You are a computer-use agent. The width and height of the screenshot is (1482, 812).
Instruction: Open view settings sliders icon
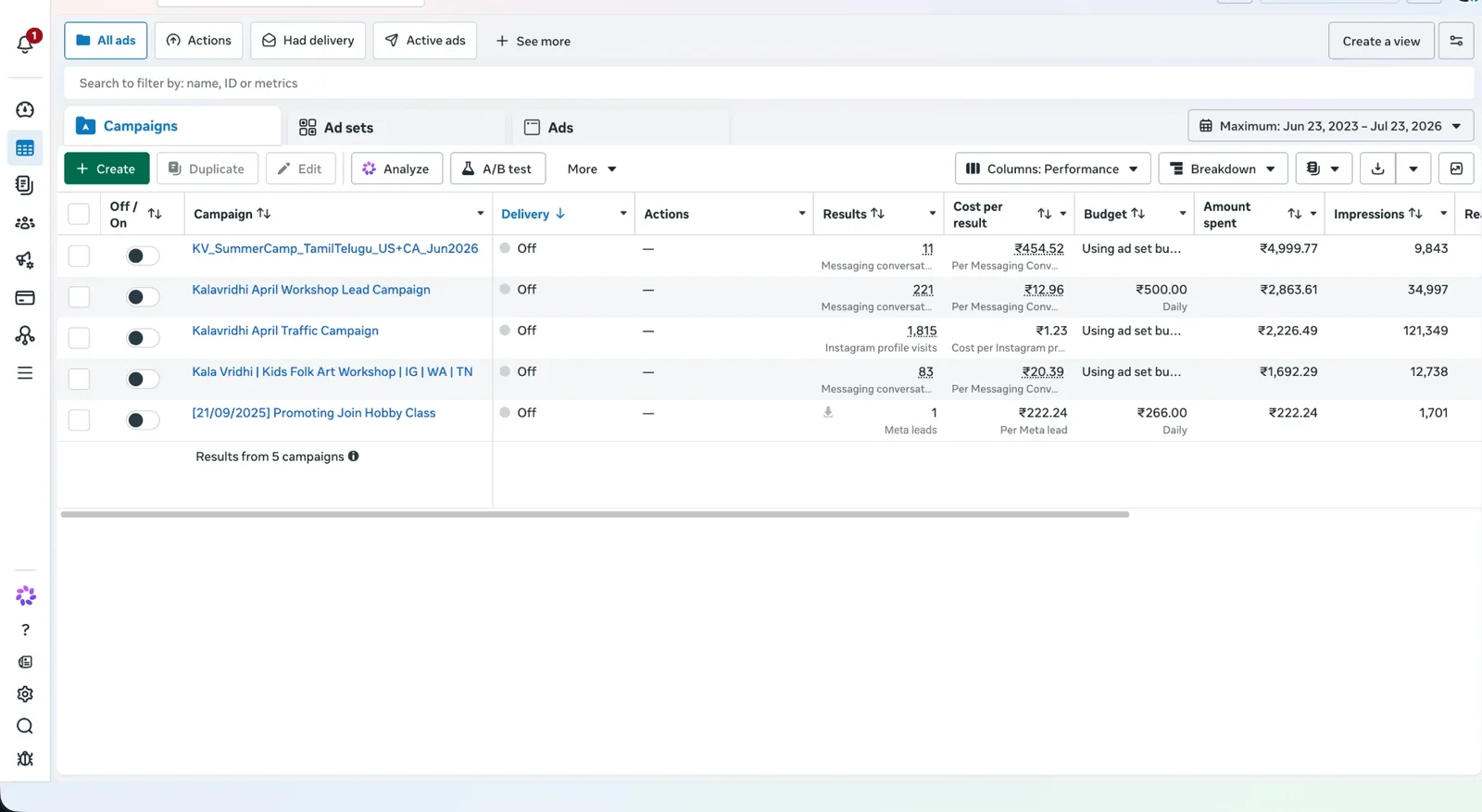click(x=1456, y=41)
